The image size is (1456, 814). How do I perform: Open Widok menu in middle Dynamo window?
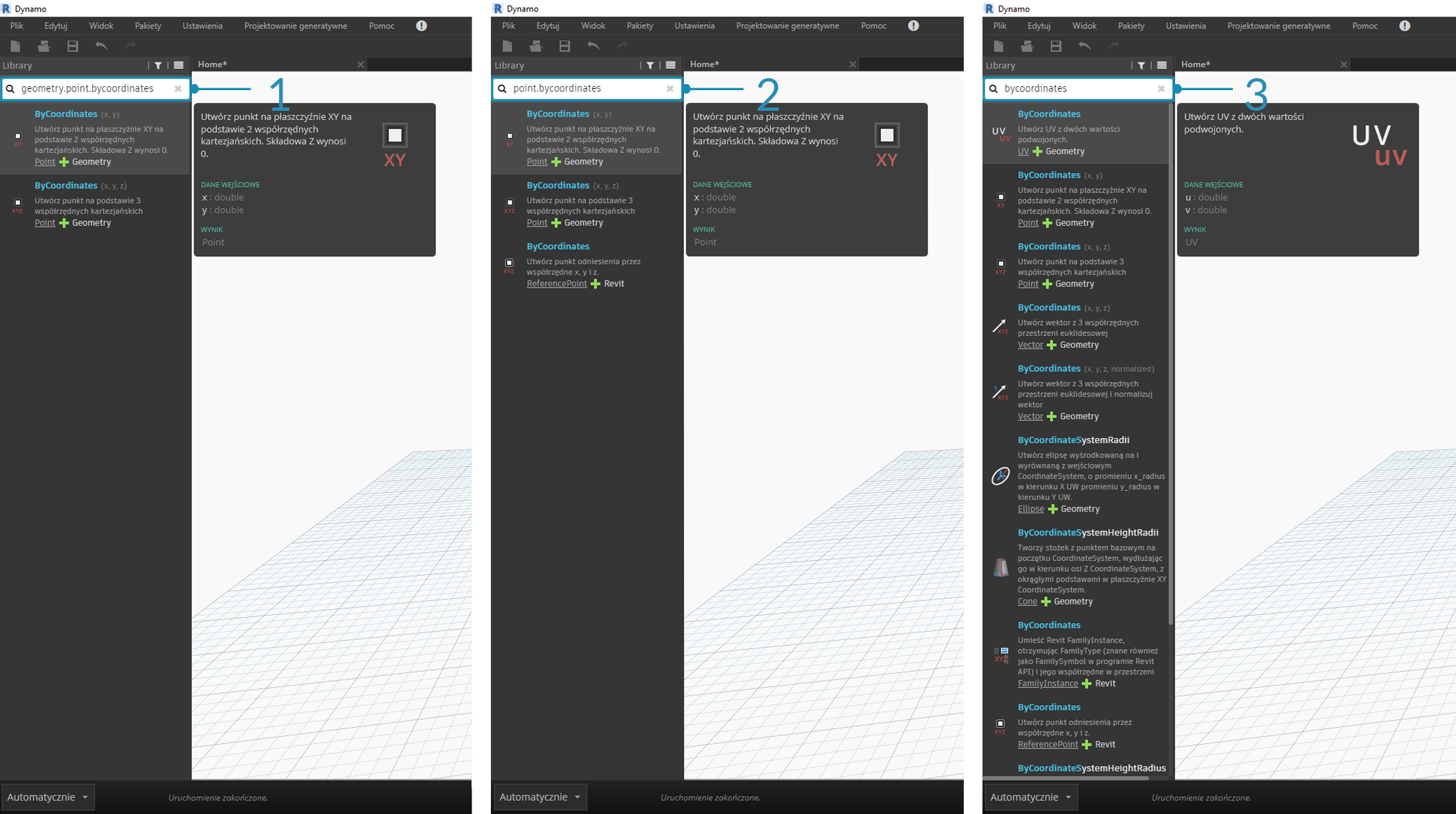593,25
